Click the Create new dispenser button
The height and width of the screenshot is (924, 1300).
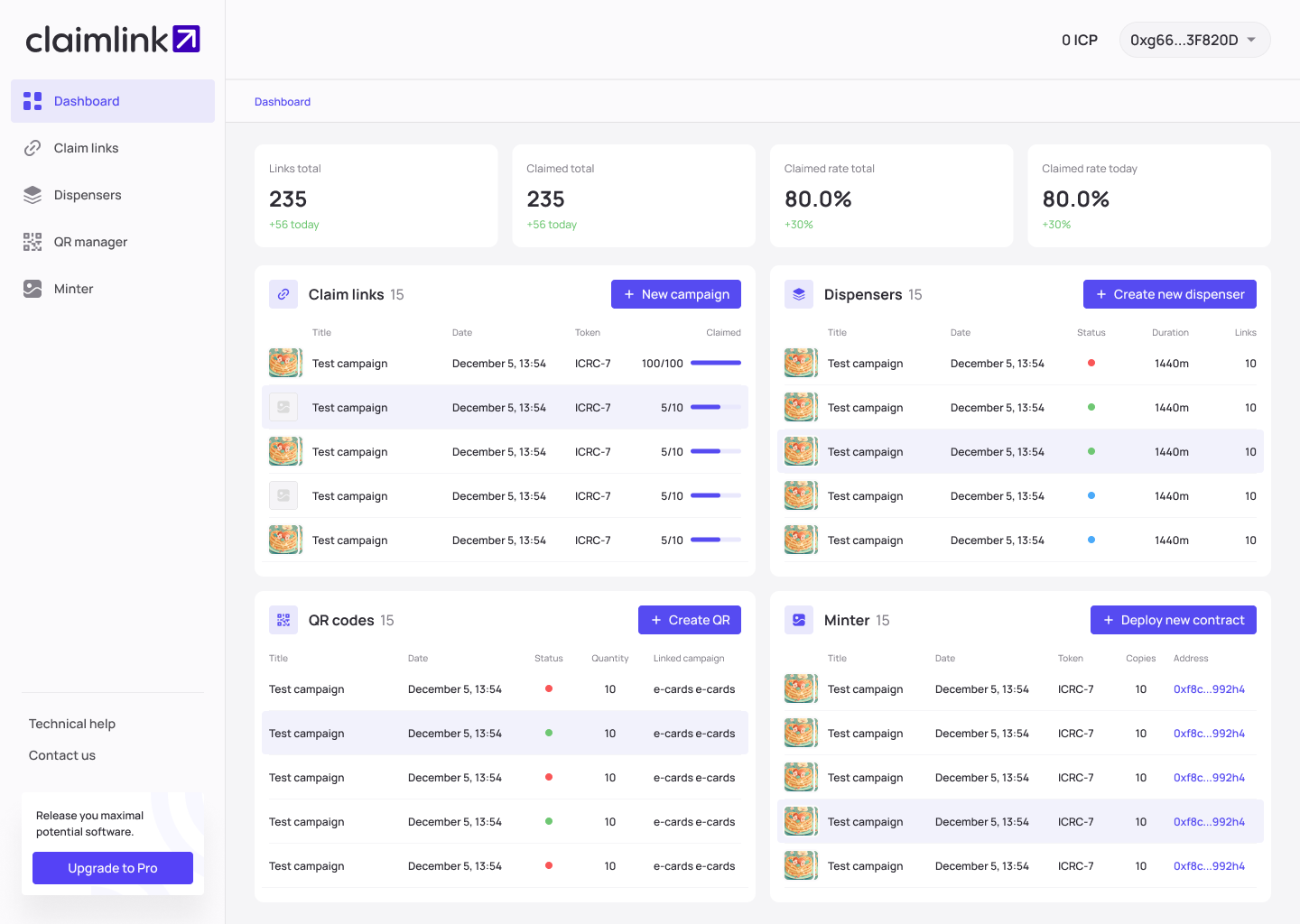(1169, 294)
